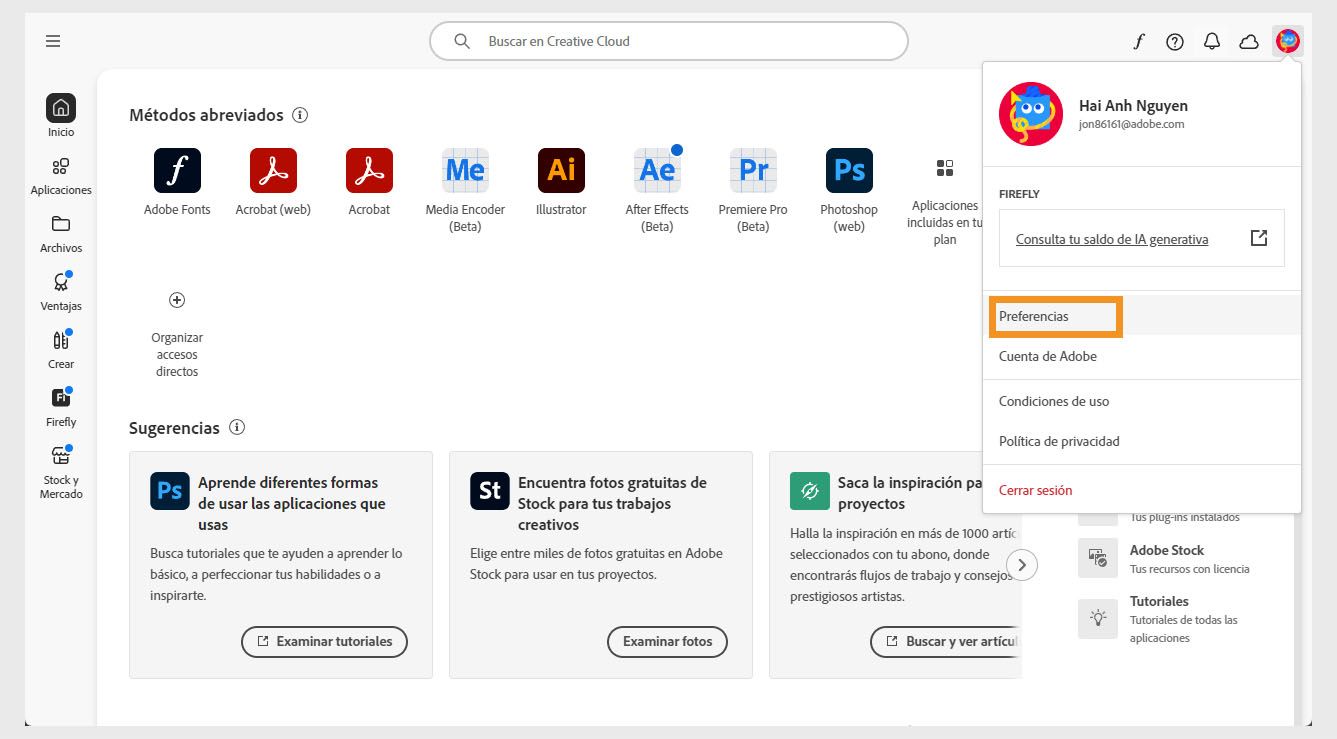Choose Cerrar sesión
The image size is (1337, 739).
coord(1142,490)
